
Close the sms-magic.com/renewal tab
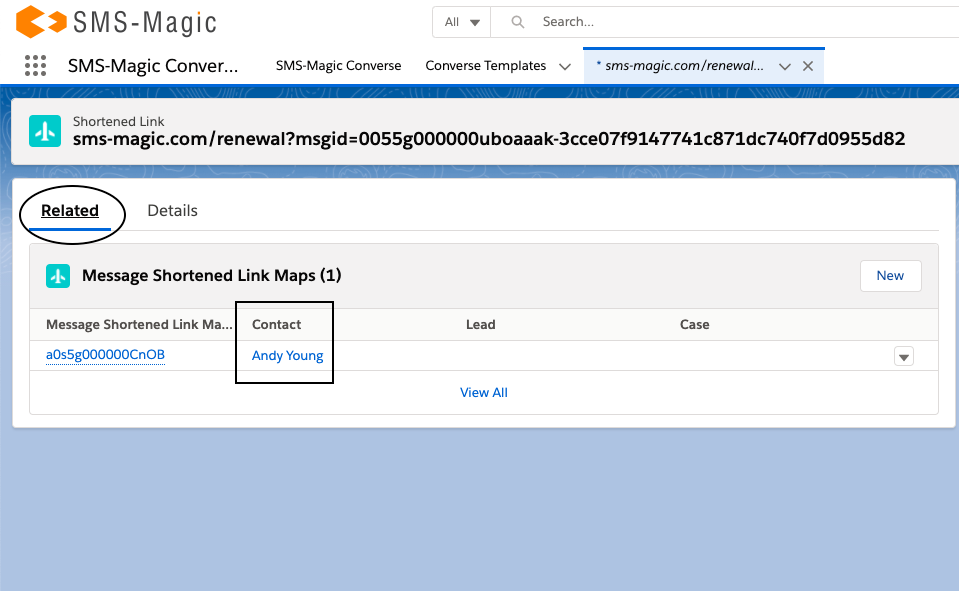pyautogui.click(x=808, y=66)
